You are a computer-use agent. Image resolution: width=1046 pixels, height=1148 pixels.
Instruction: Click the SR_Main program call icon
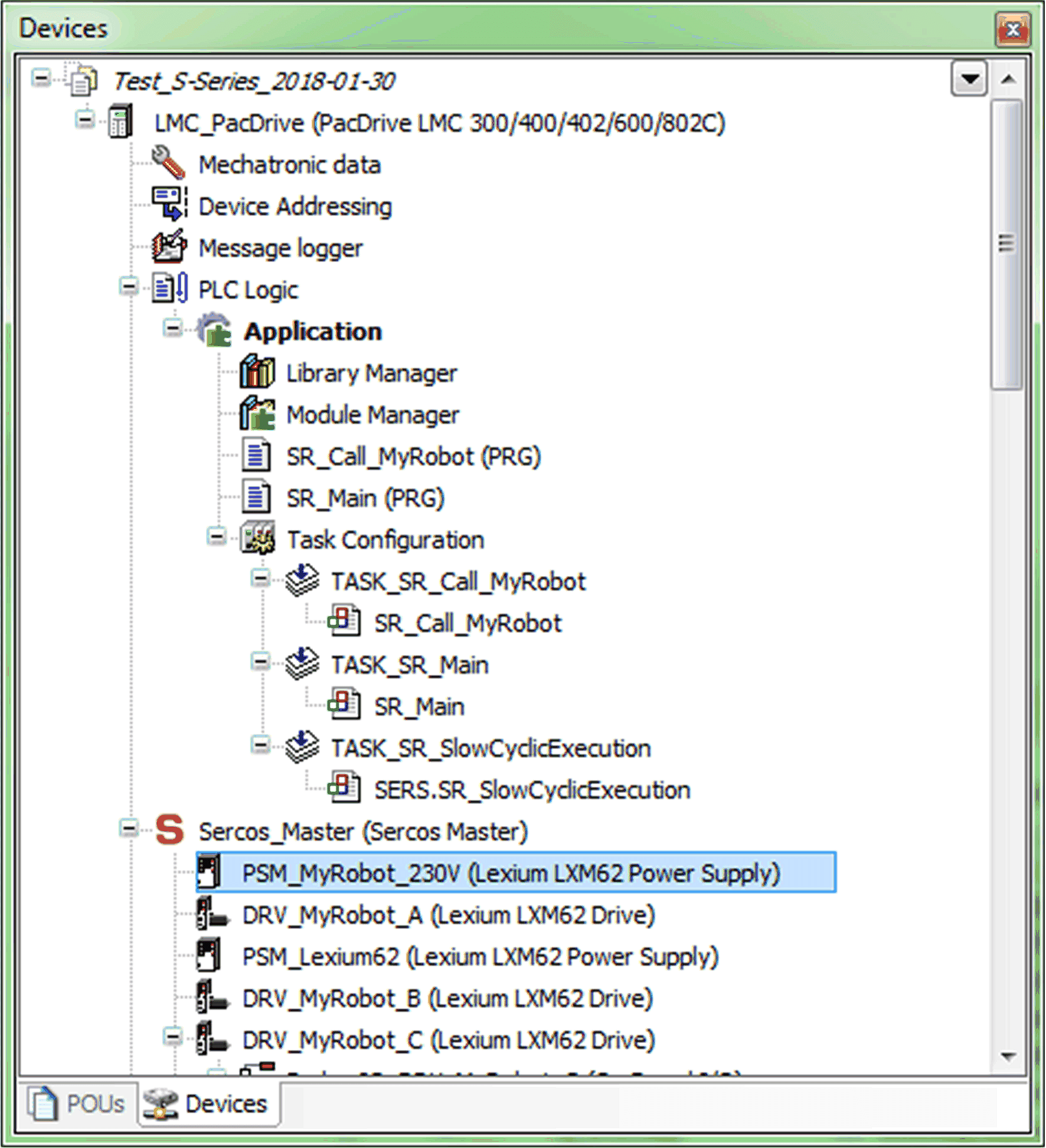pos(345,705)
